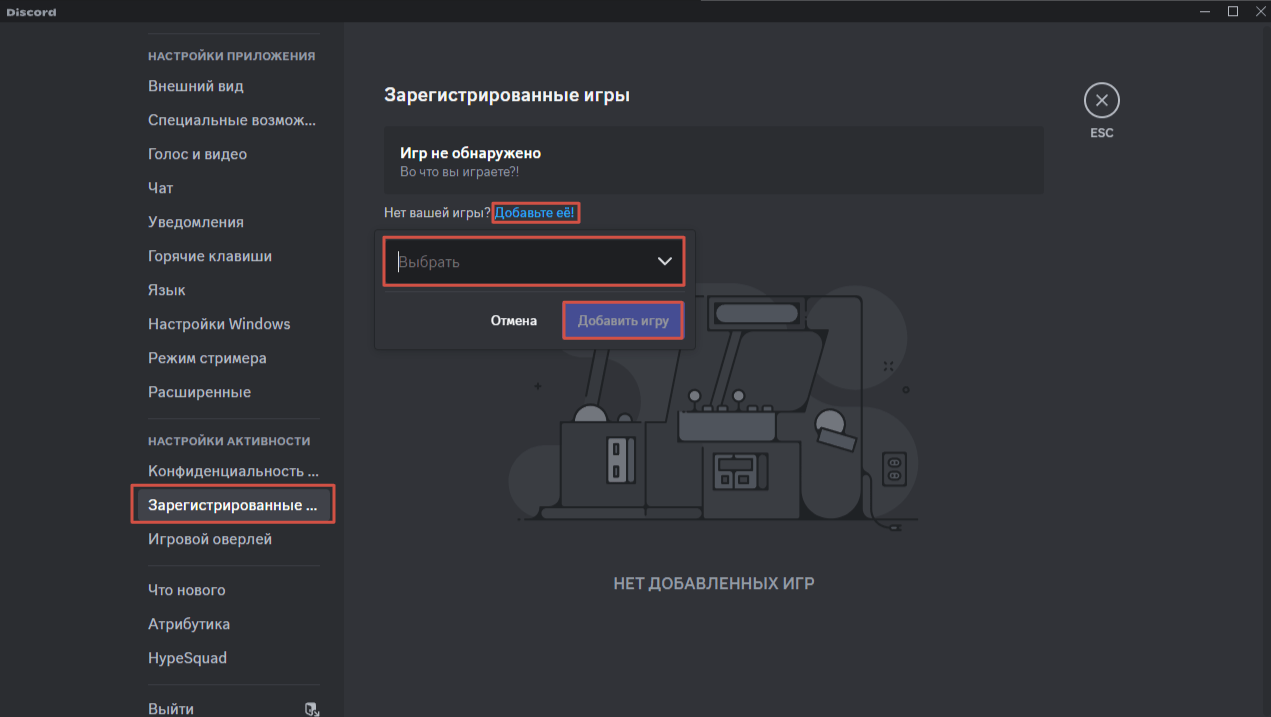
Task: Open Уведомления settings page
Action: (196, 222)
